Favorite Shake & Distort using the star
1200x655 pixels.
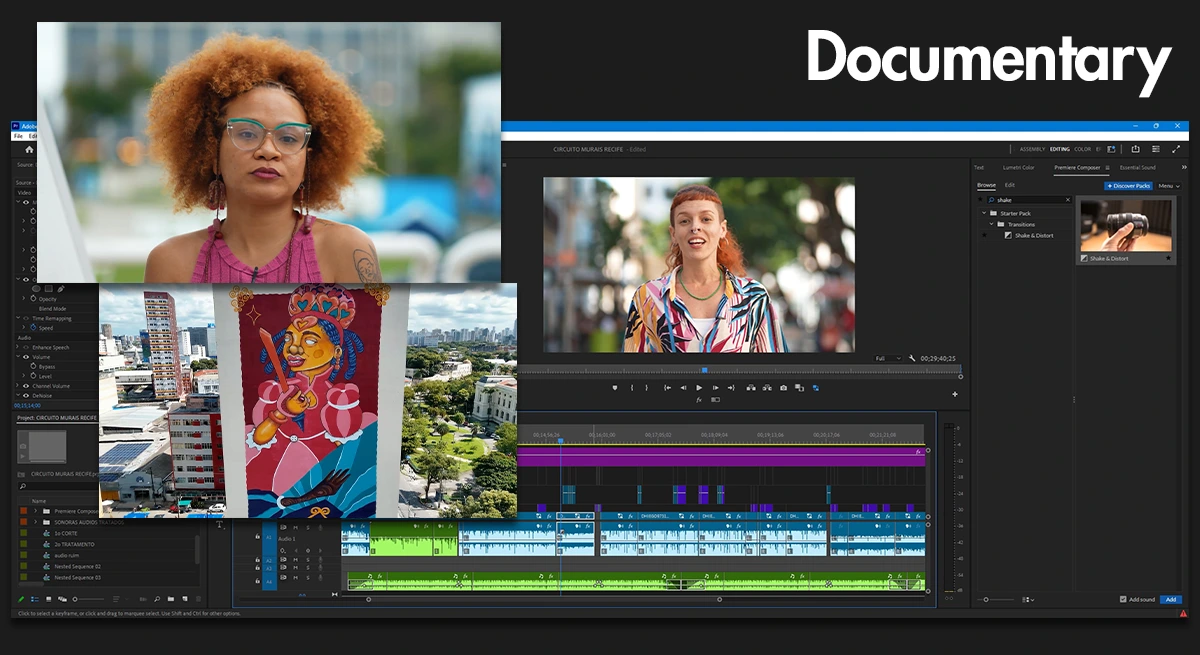click(1168, 258)
